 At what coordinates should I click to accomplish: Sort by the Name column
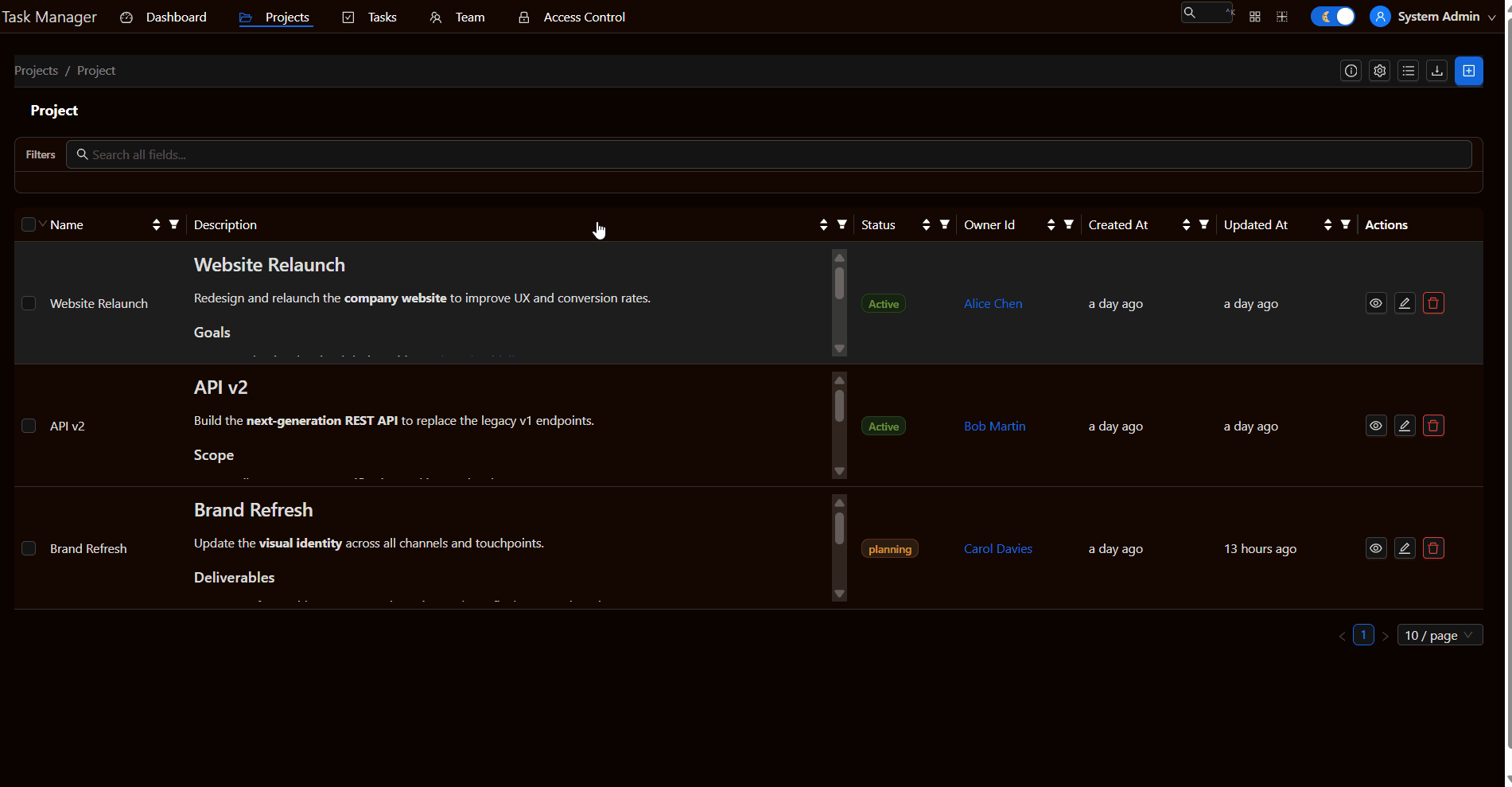156,225
